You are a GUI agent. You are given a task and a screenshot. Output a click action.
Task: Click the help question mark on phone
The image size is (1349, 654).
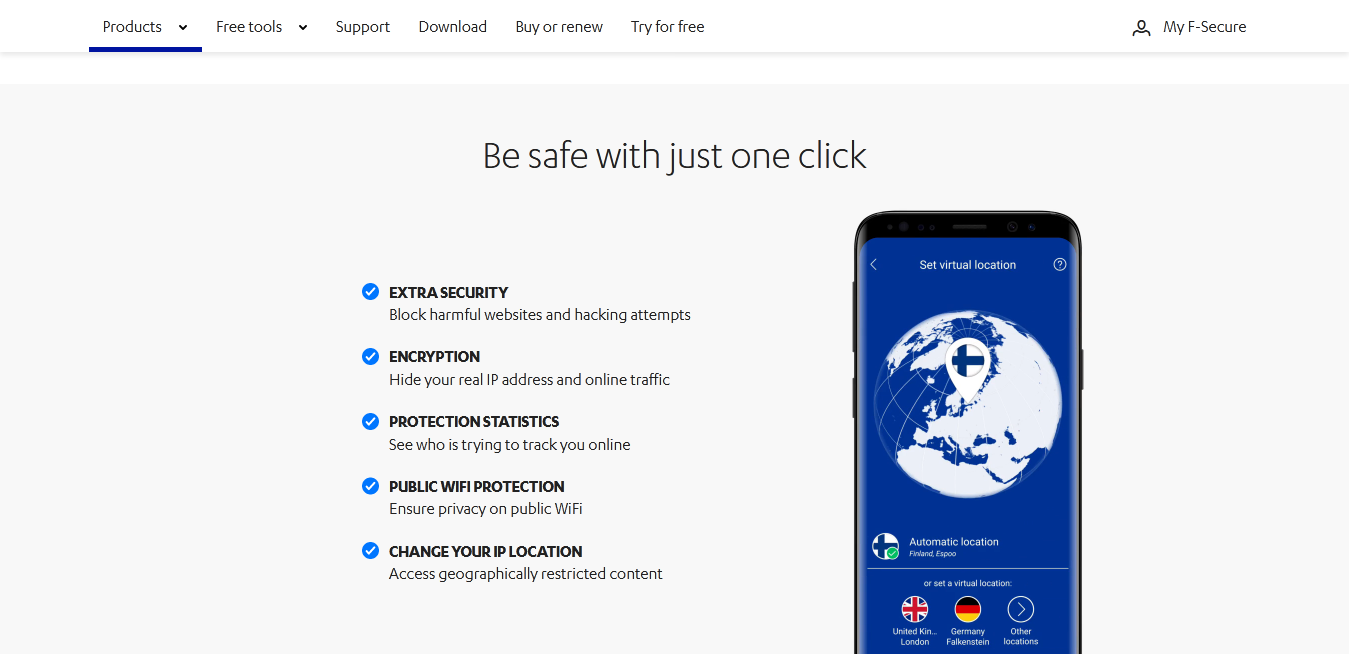[1060, 265]
